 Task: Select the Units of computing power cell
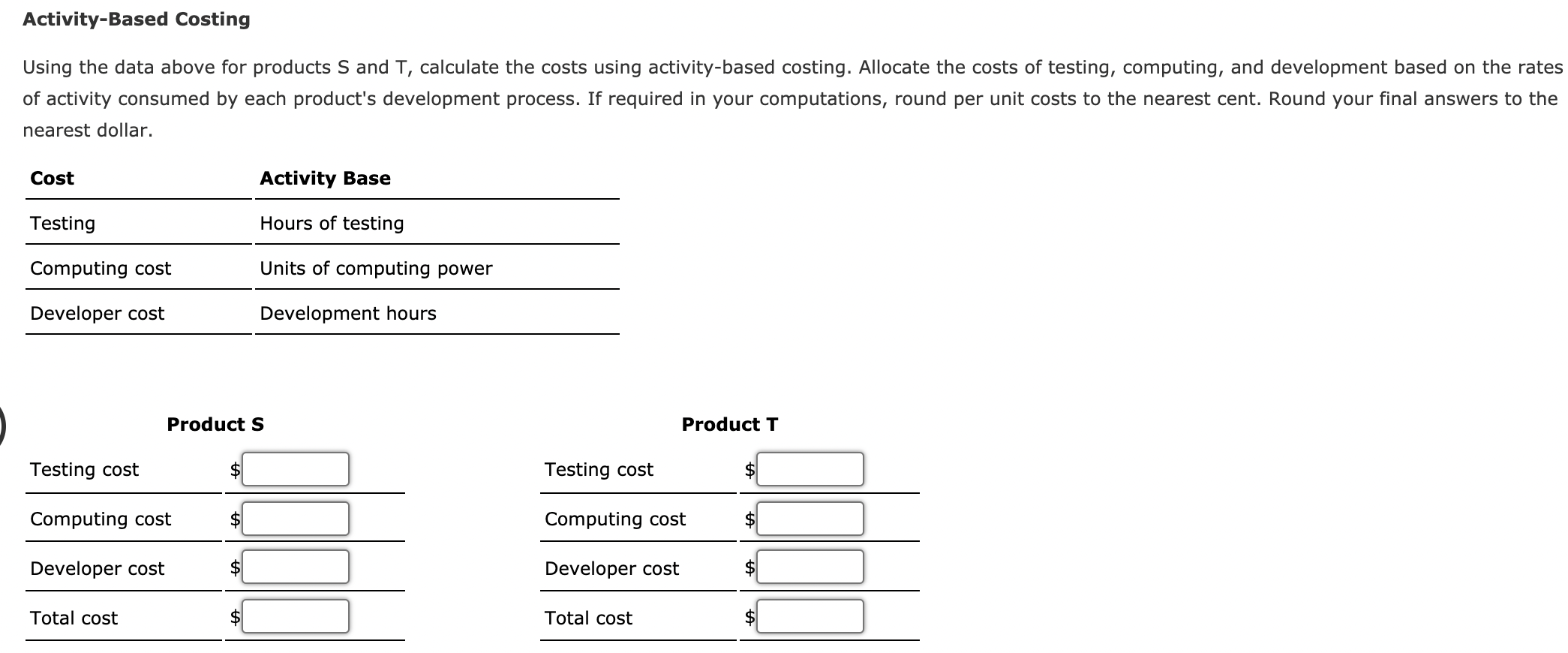point(376,268)
